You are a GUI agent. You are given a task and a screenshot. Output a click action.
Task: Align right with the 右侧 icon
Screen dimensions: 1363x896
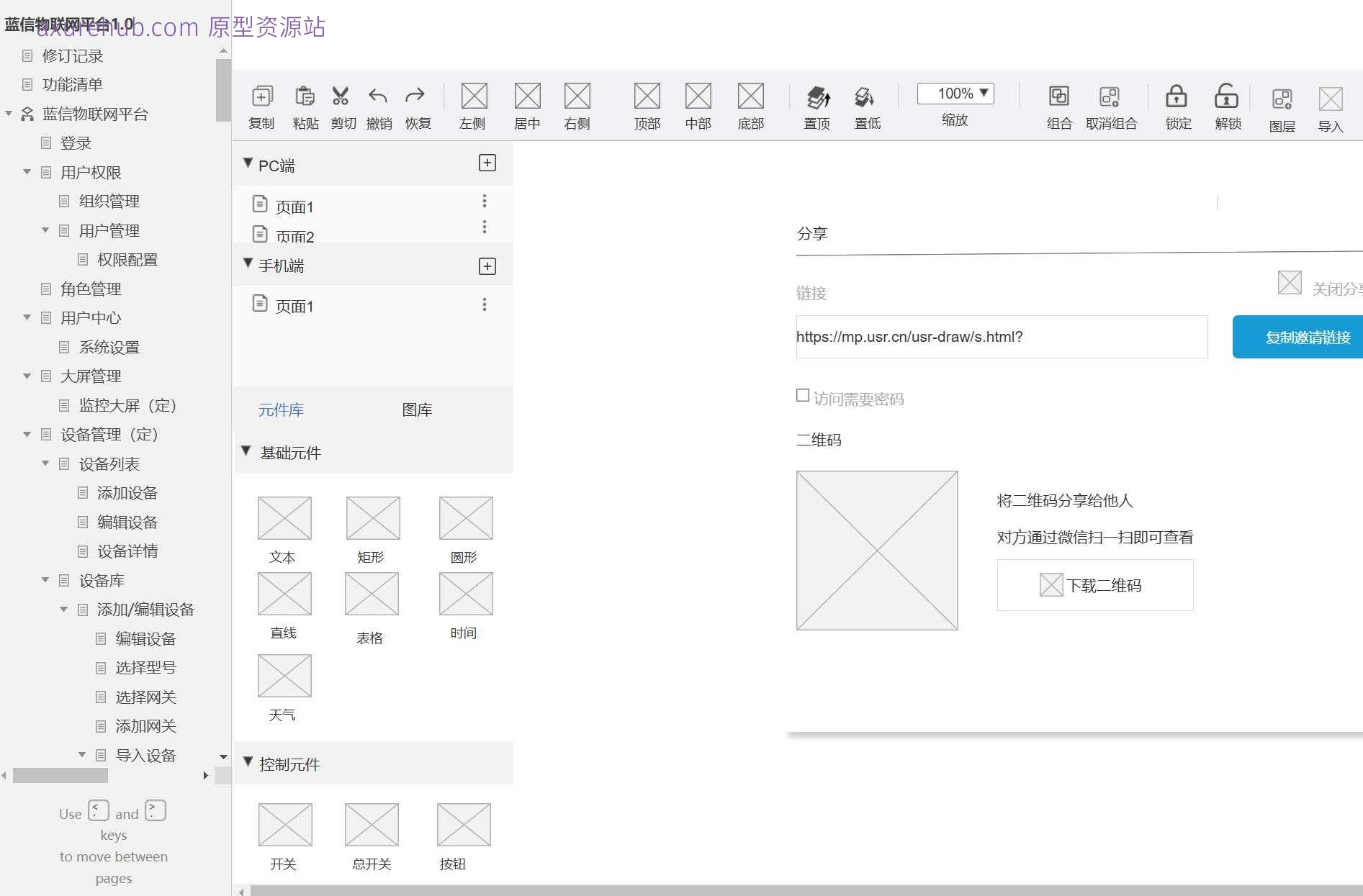click(x=577, y=96)
